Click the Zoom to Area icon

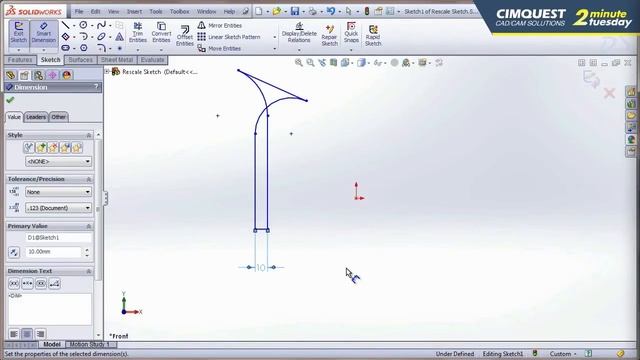[x=310, y=62]
